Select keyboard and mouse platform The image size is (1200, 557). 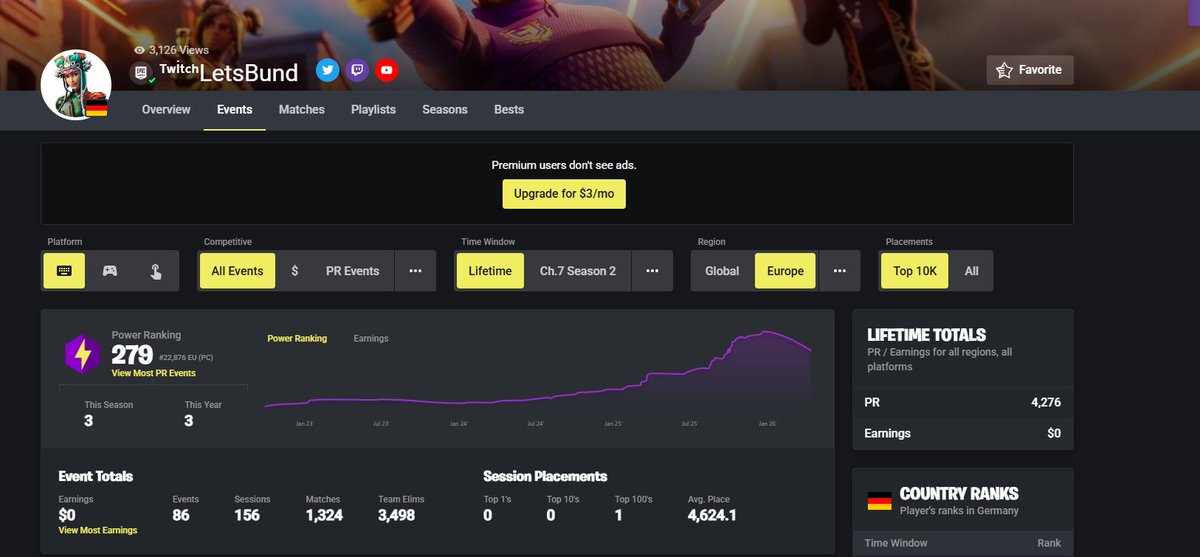(x=64, y=271)
